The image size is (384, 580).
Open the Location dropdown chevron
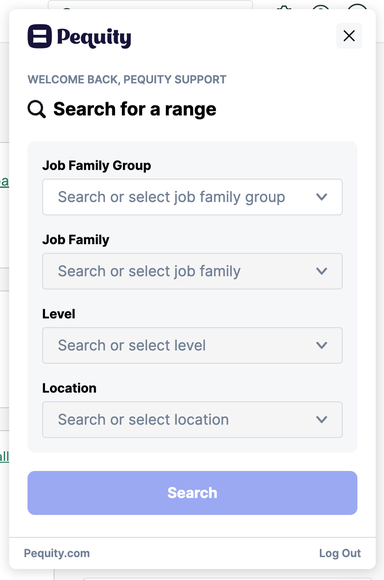321,419
